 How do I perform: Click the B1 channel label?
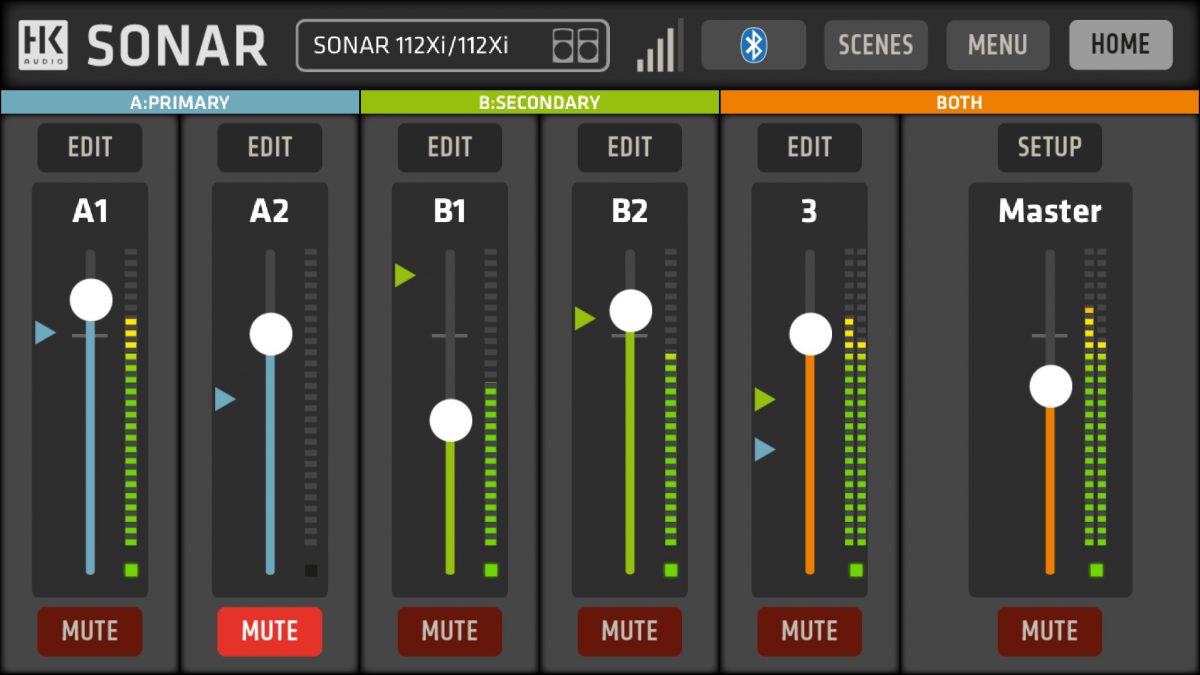(x=450, y=211)
